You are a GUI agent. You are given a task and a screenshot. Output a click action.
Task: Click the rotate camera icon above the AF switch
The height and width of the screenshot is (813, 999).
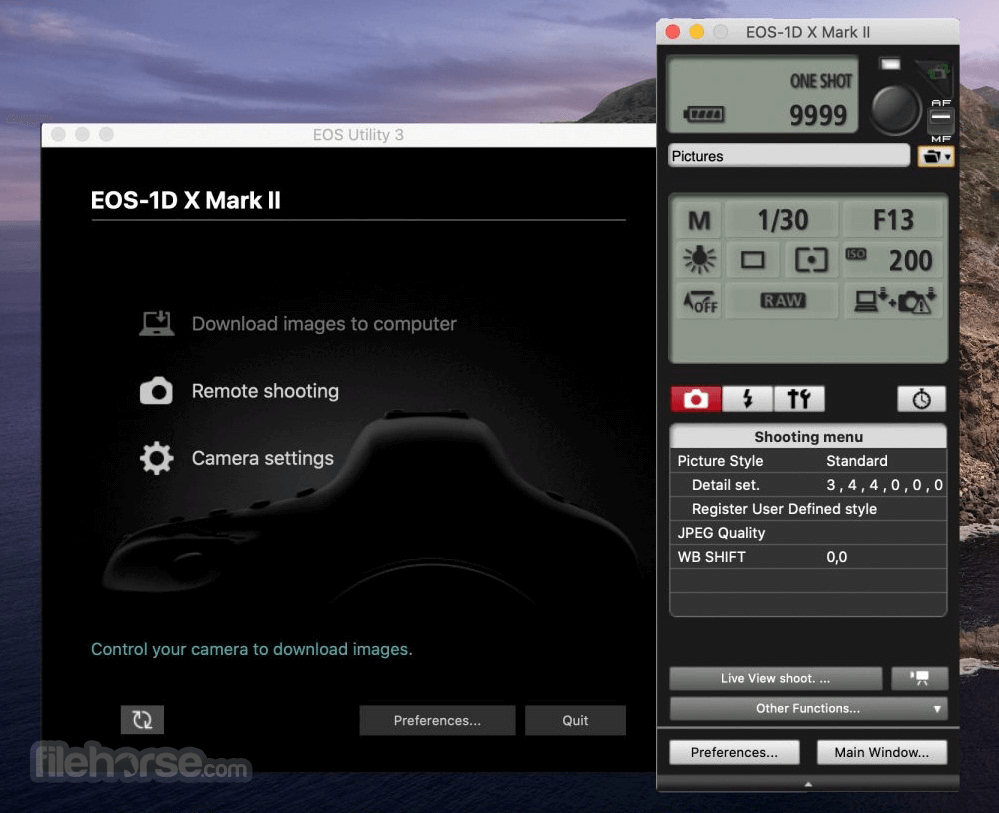937,73
